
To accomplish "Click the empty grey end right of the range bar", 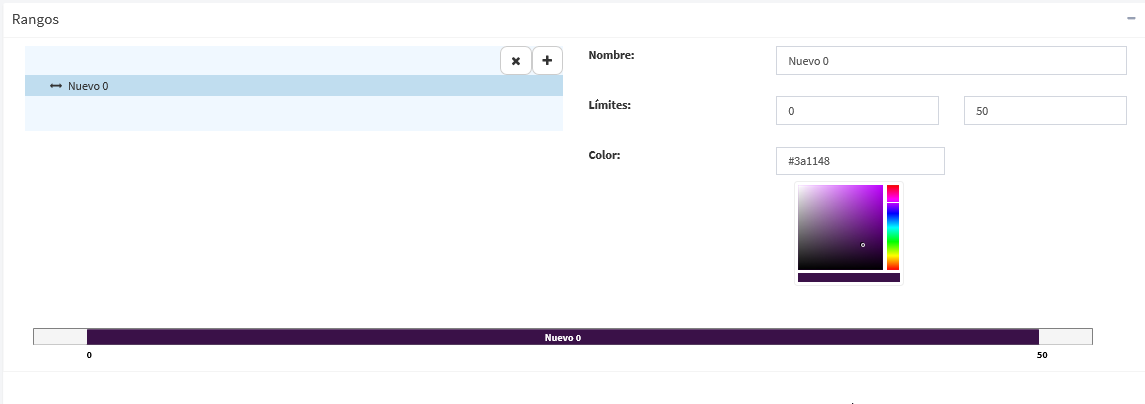I will coord(1065,338).
